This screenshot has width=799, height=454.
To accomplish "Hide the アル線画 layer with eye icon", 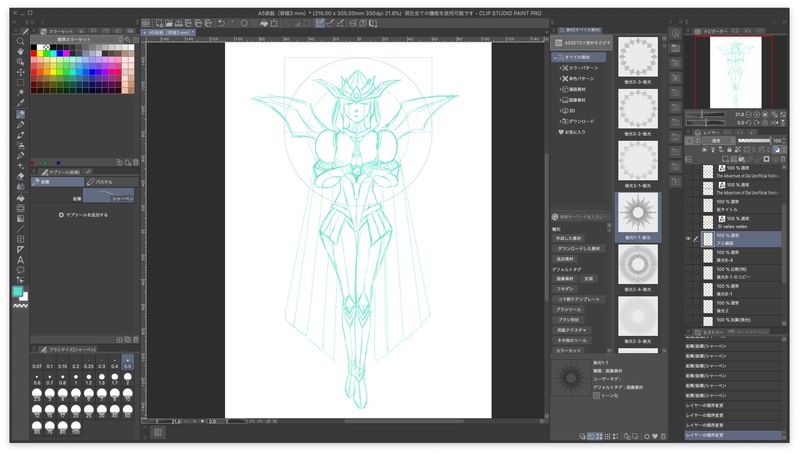I will [689, 239].
